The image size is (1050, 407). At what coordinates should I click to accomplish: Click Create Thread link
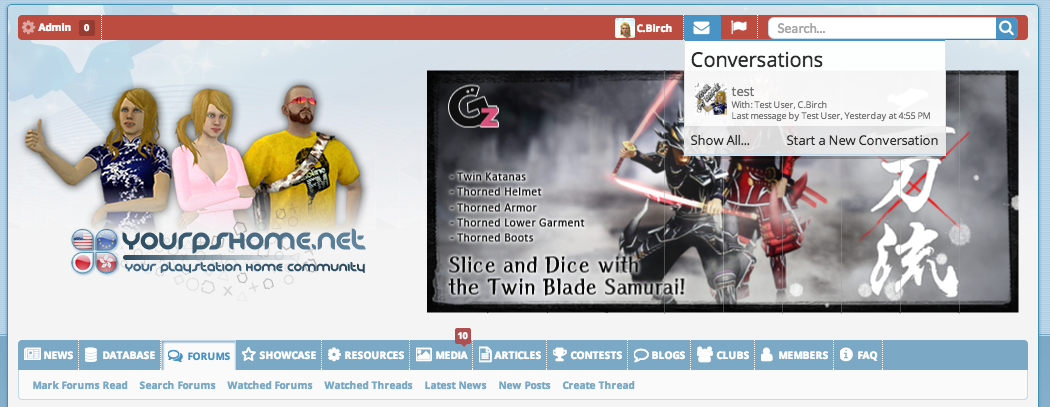[x=598, y=386]
